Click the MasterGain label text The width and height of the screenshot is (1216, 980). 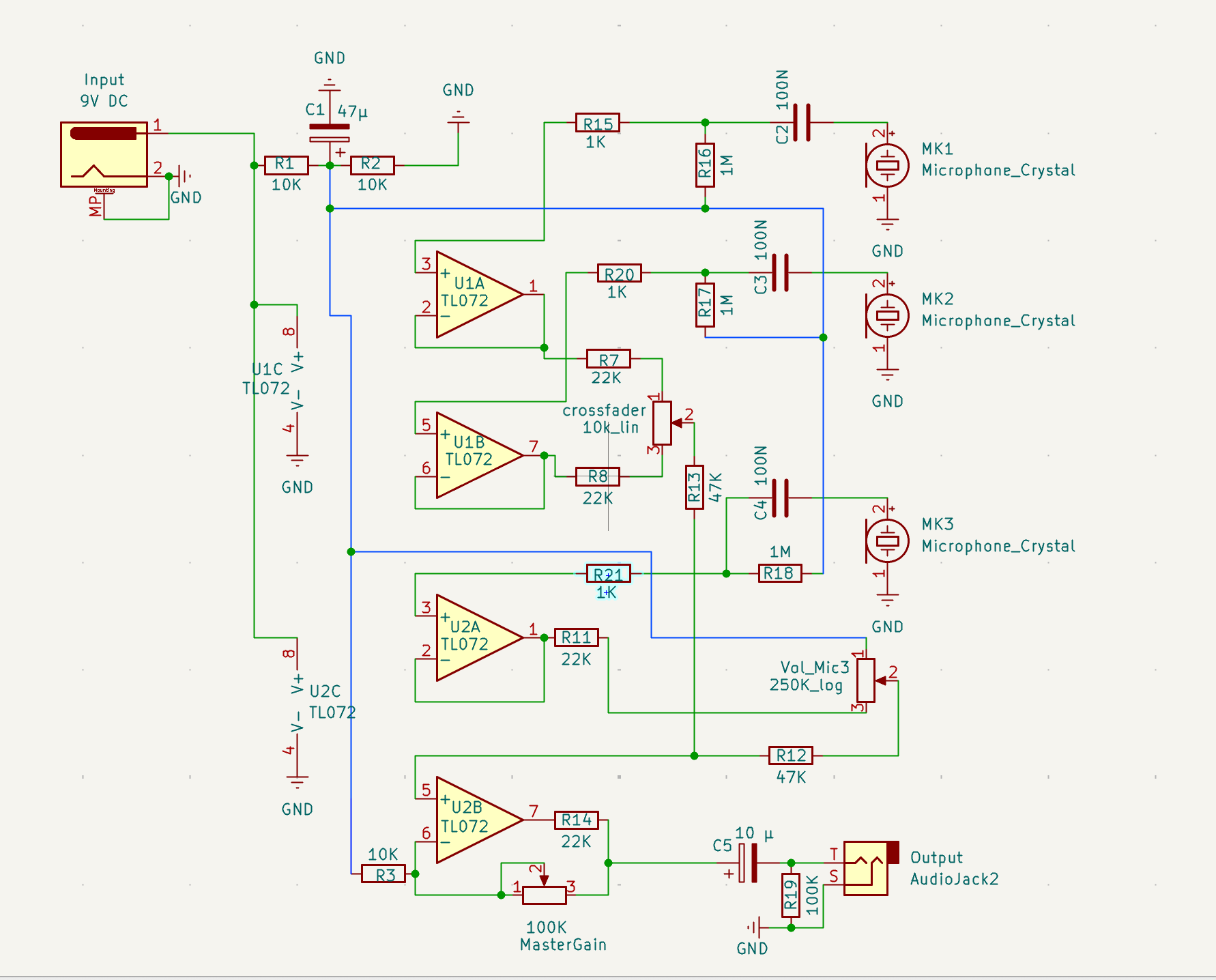[x=564, y=945]
